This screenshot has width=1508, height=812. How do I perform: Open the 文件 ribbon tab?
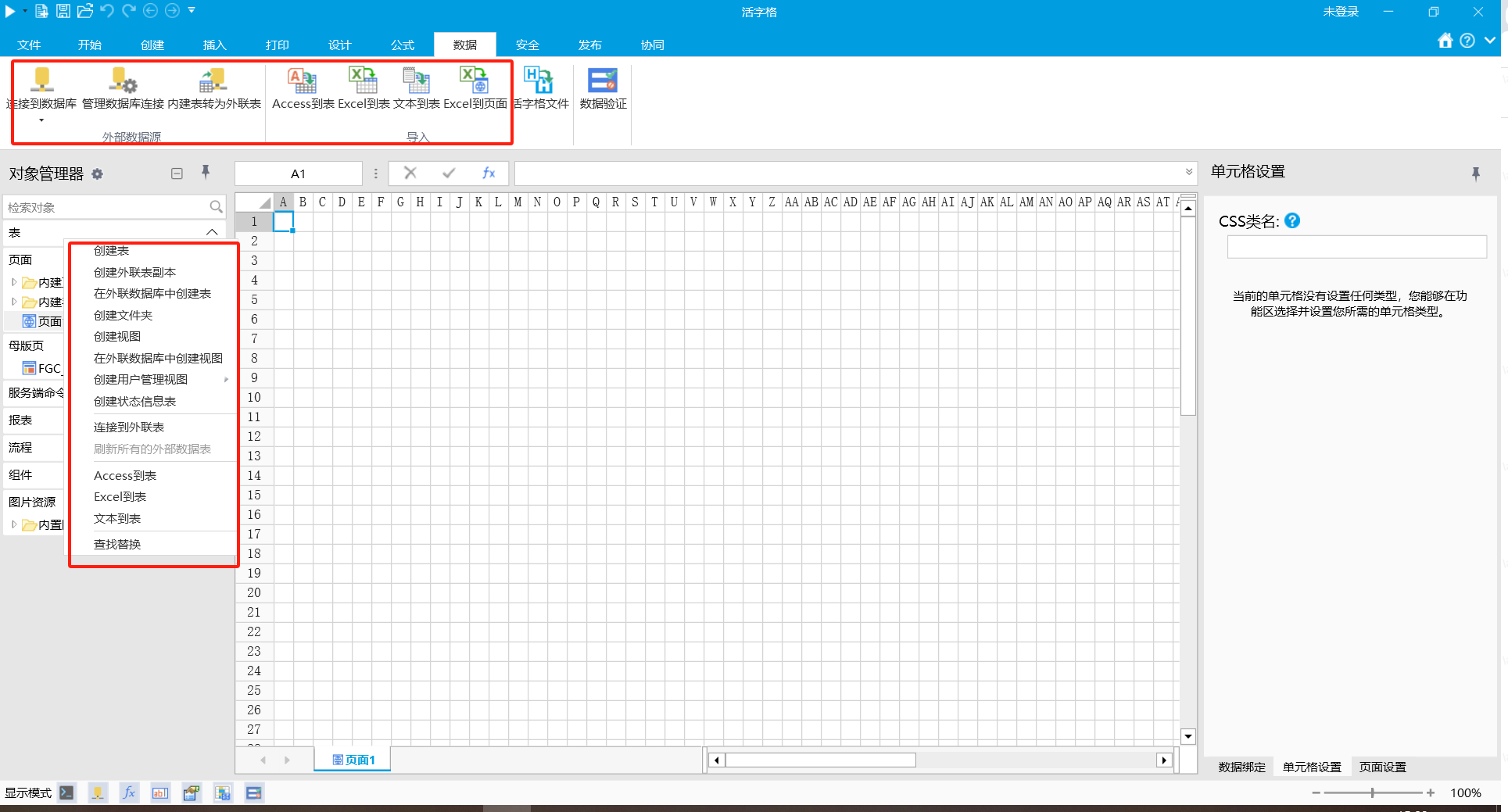tap(29, 45)
